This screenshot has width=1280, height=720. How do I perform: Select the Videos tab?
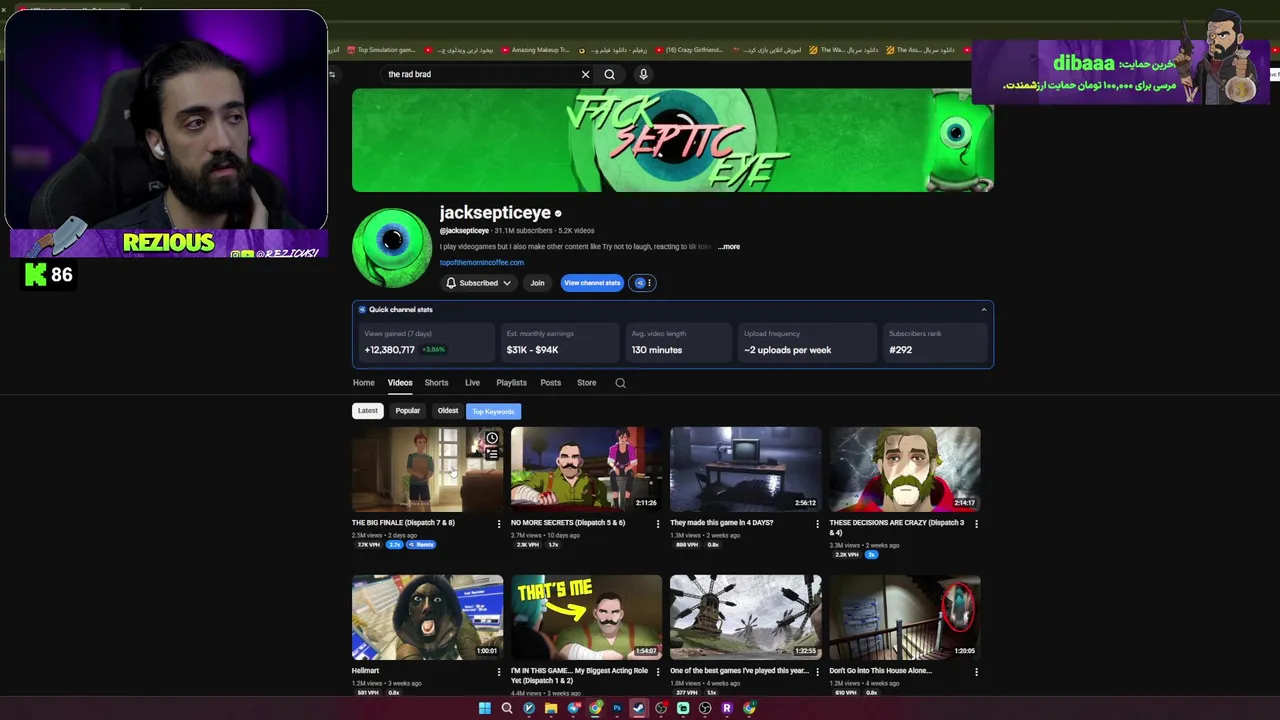point(400,383)
